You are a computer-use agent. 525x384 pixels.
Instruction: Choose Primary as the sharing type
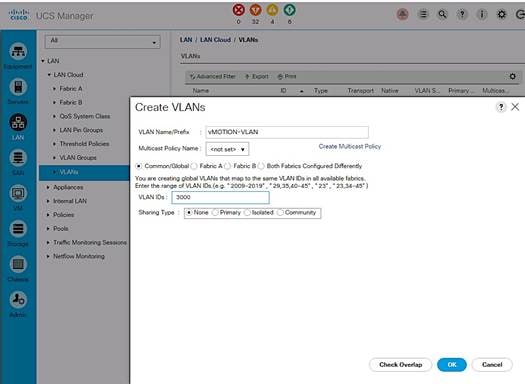pyautogui.click(x=215, y=213)
